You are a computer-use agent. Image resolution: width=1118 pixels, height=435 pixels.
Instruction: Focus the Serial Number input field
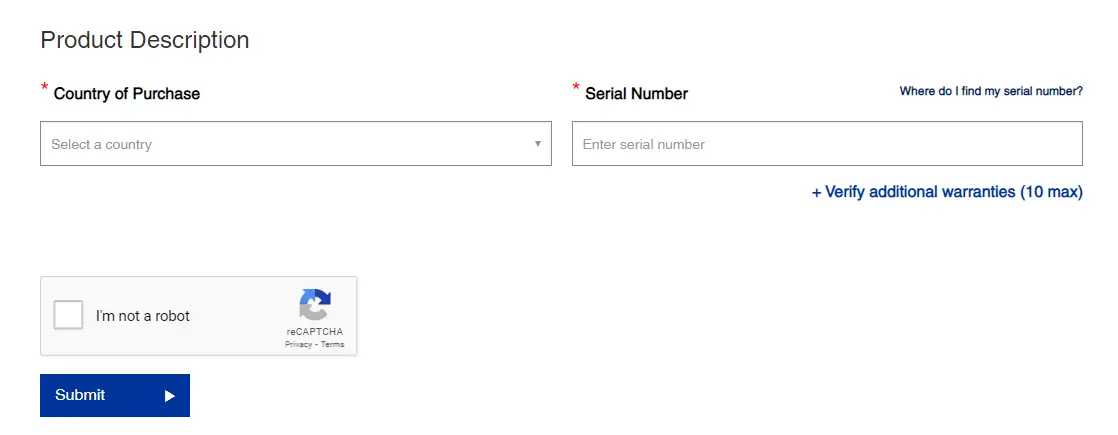[826, 144]
